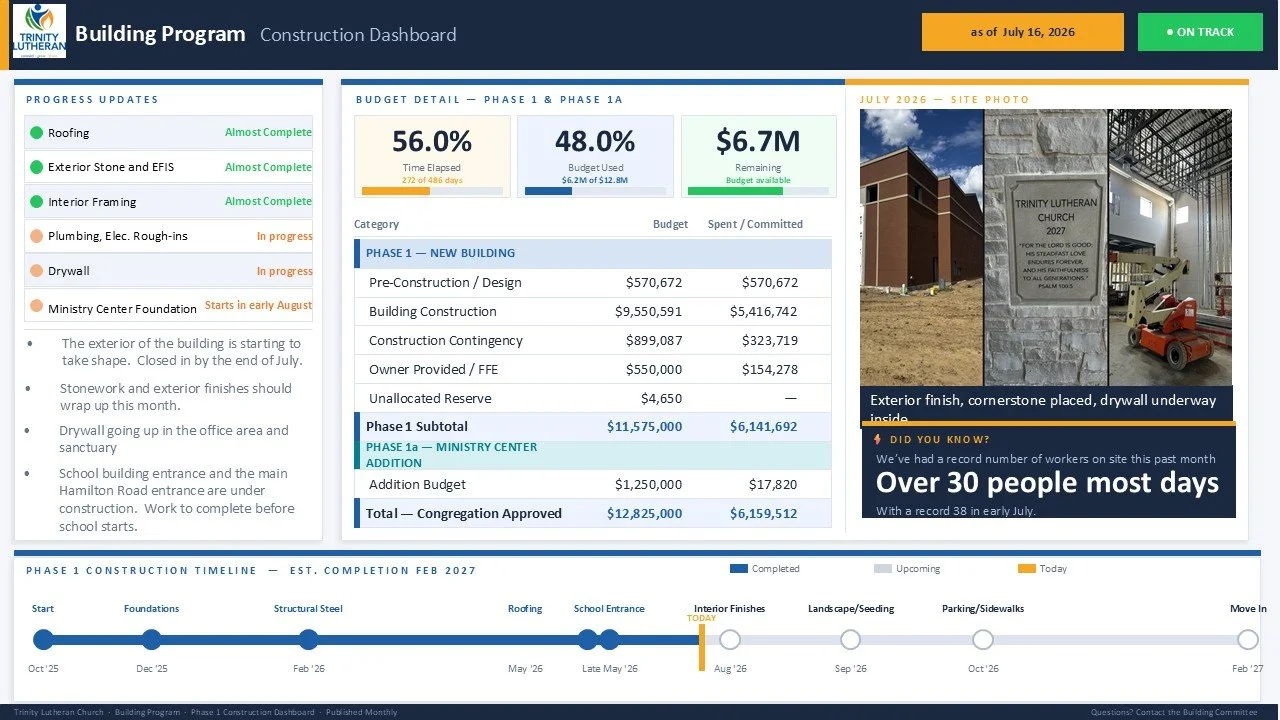
Task: Click the Budget Used blue progress bar
Action: (548, 191)
